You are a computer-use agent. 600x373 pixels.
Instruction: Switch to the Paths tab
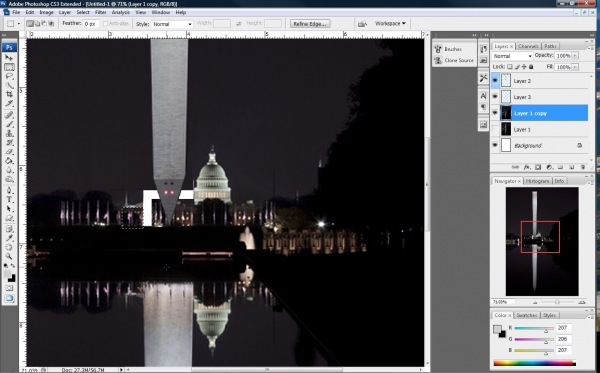550,46
